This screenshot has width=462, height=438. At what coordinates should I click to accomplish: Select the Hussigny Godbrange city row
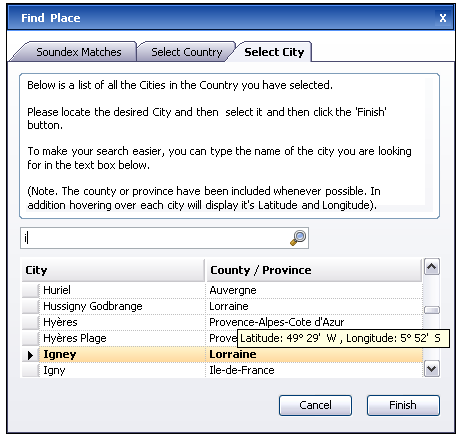[222, 306]
